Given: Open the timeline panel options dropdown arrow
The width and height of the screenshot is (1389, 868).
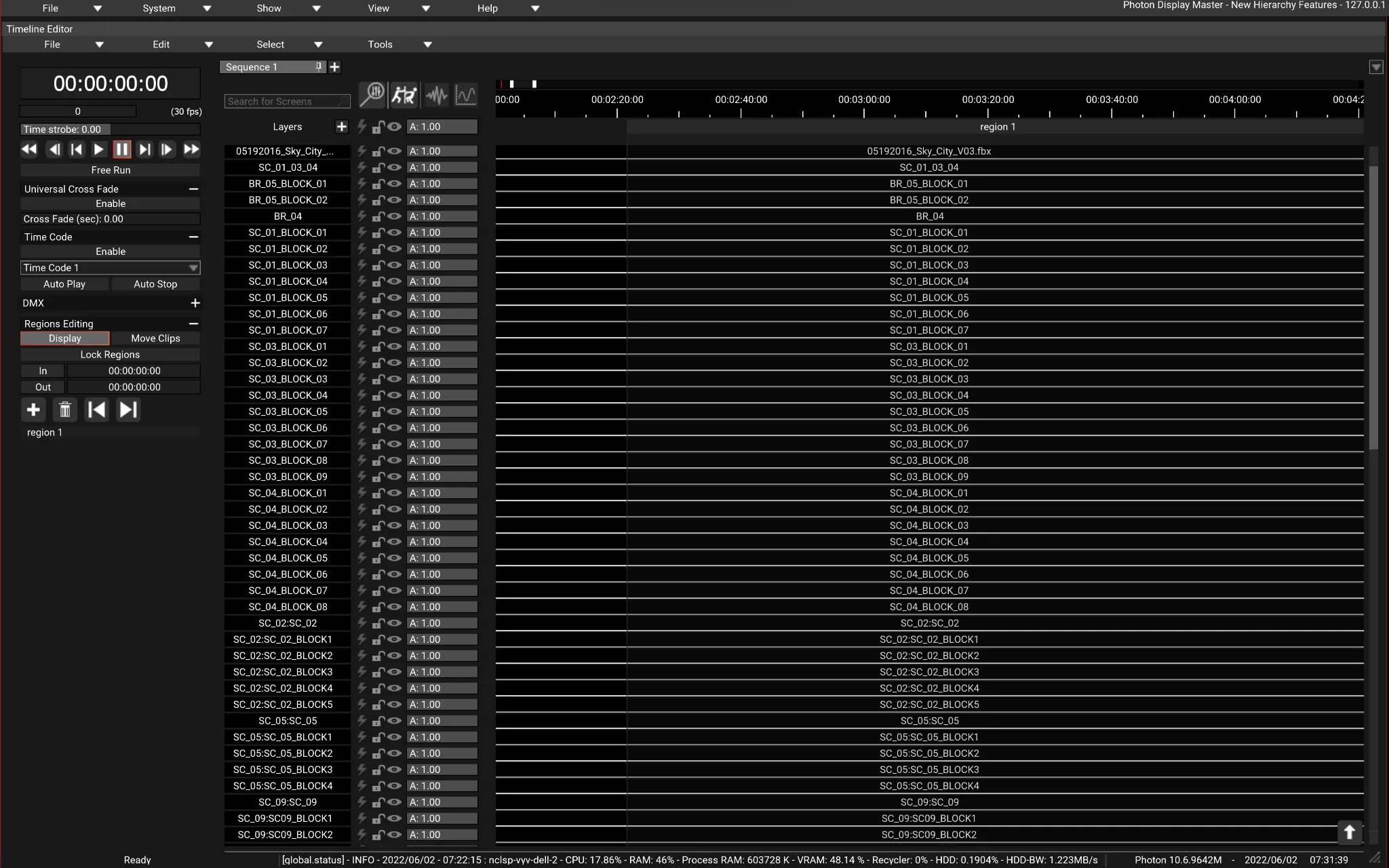Looking at the screenshot, I should click(x=1376, y=67).
